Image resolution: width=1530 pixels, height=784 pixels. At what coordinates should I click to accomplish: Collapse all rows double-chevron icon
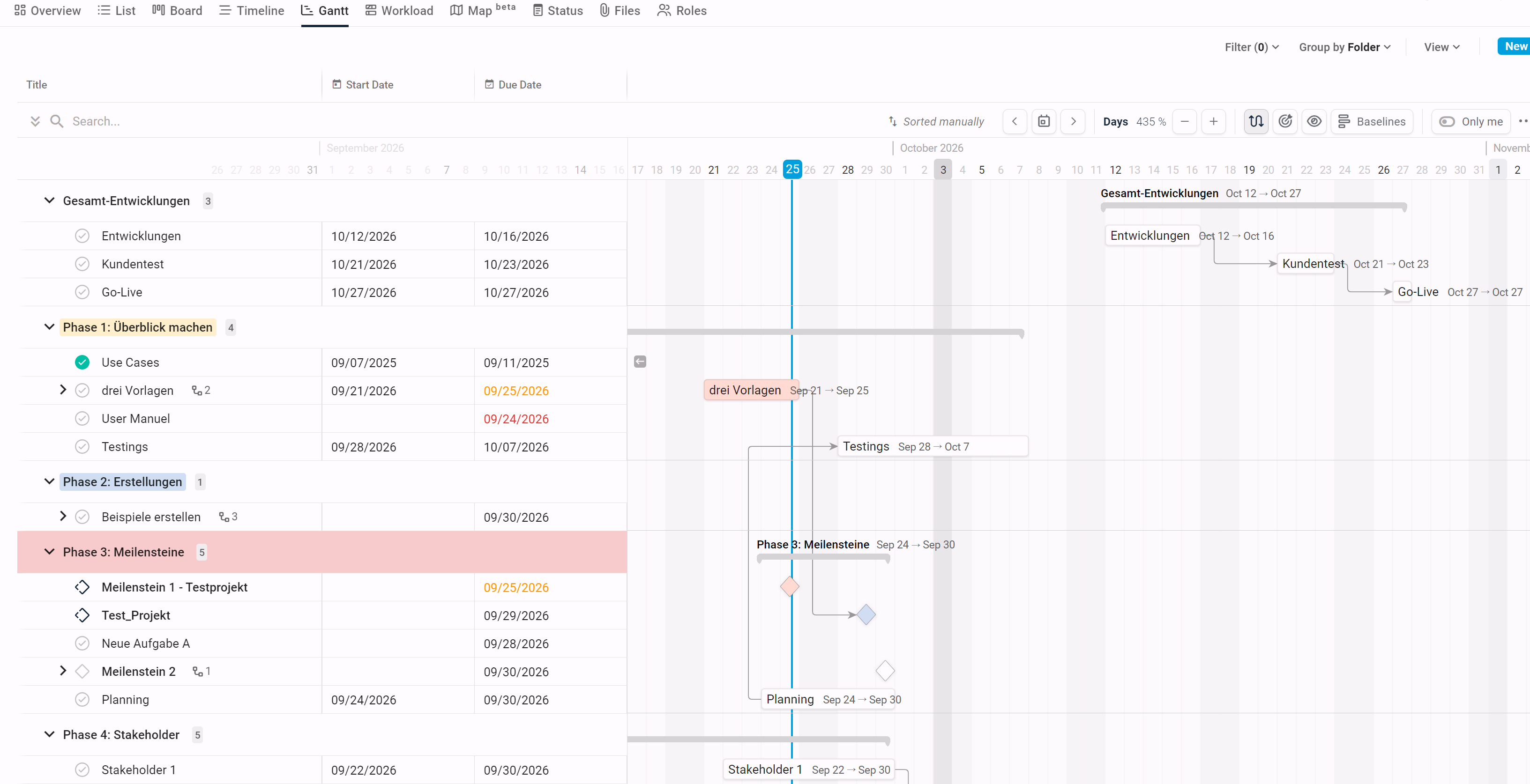(x=35, y=122)
